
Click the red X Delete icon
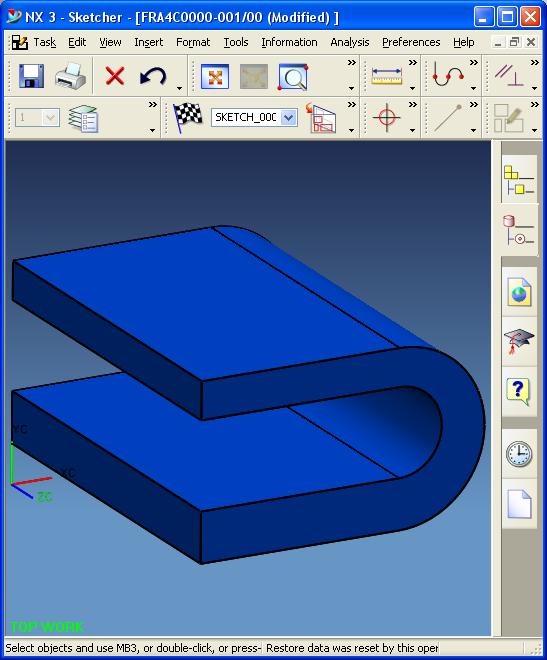(114, 76)
